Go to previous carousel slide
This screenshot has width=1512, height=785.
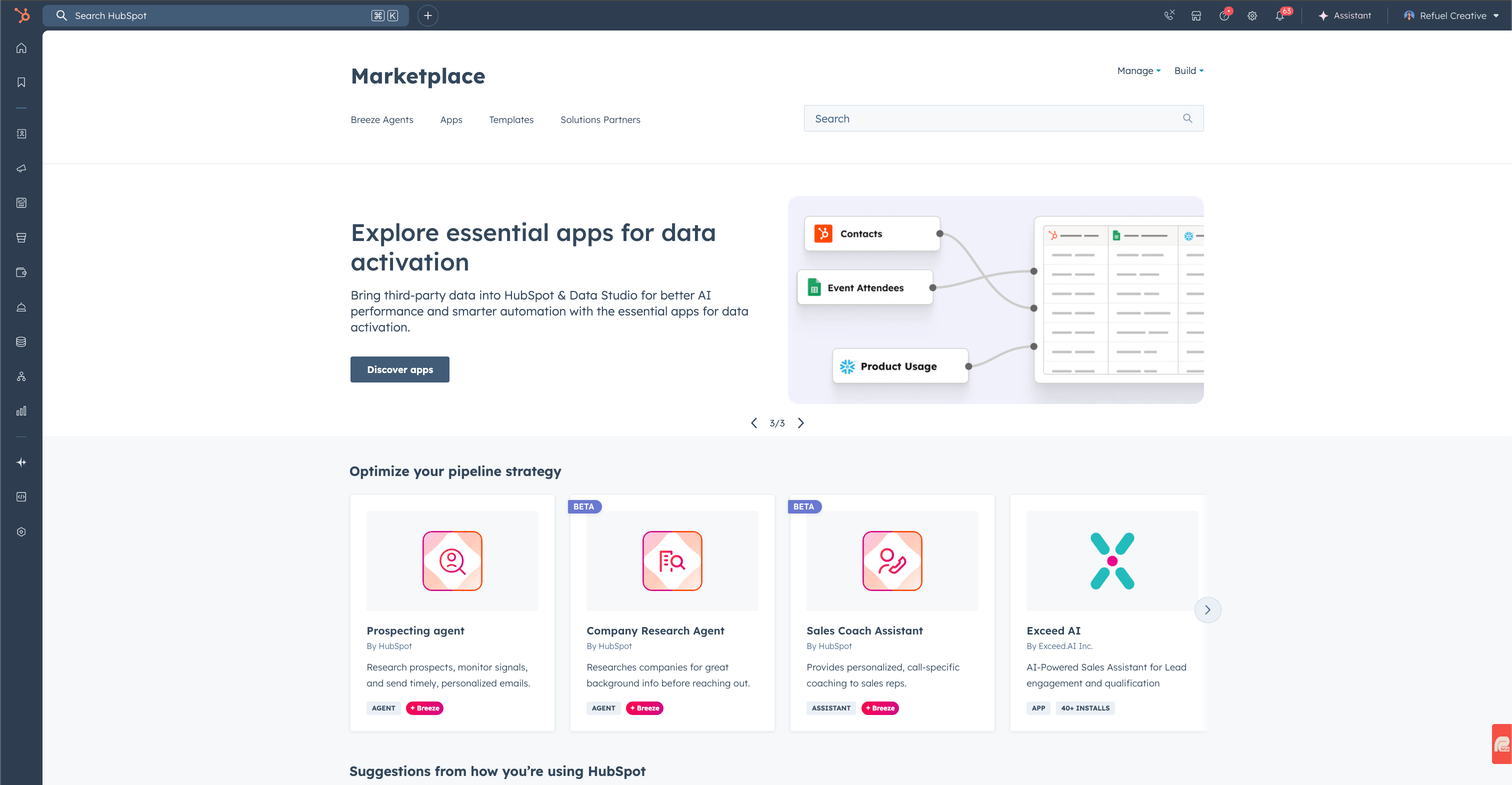(x=754, y=422)
